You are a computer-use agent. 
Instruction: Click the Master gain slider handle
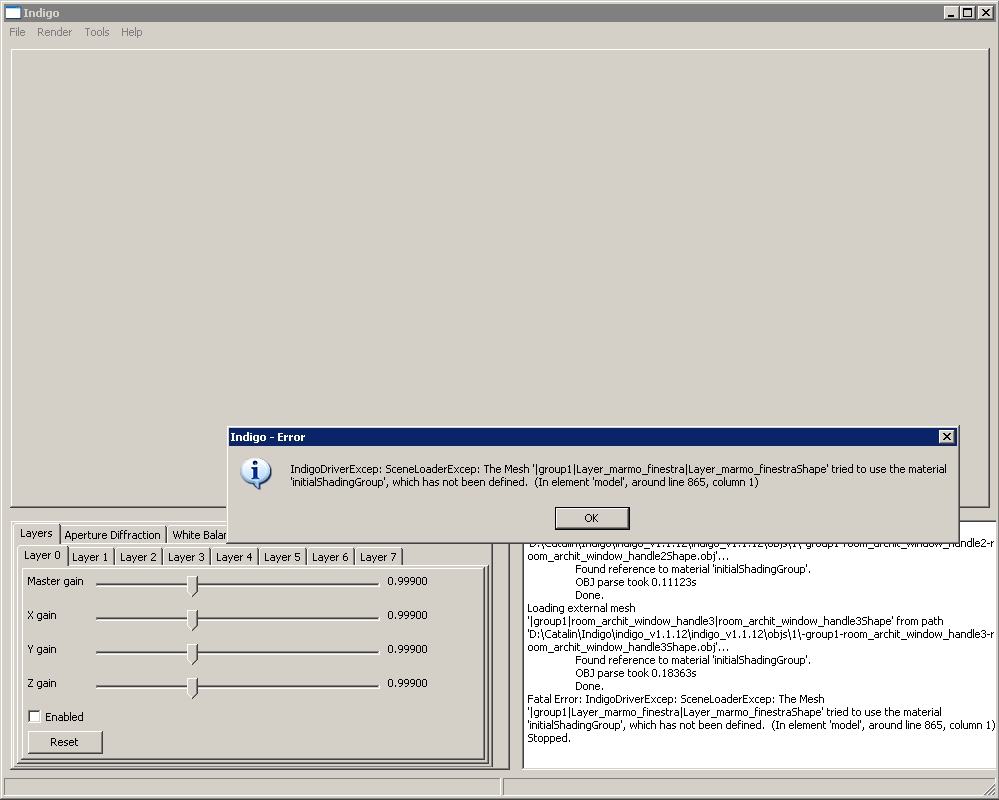pyautogui.click(x=192, y=584)
